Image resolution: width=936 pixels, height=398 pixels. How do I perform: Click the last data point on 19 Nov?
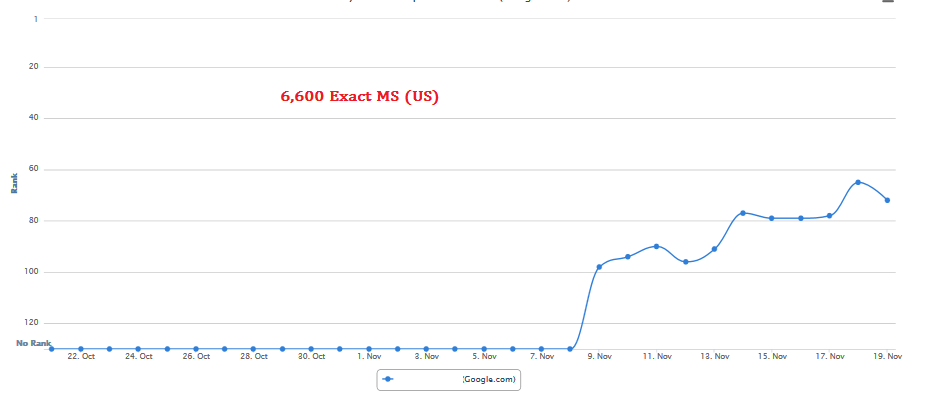[x=887, y=200]
